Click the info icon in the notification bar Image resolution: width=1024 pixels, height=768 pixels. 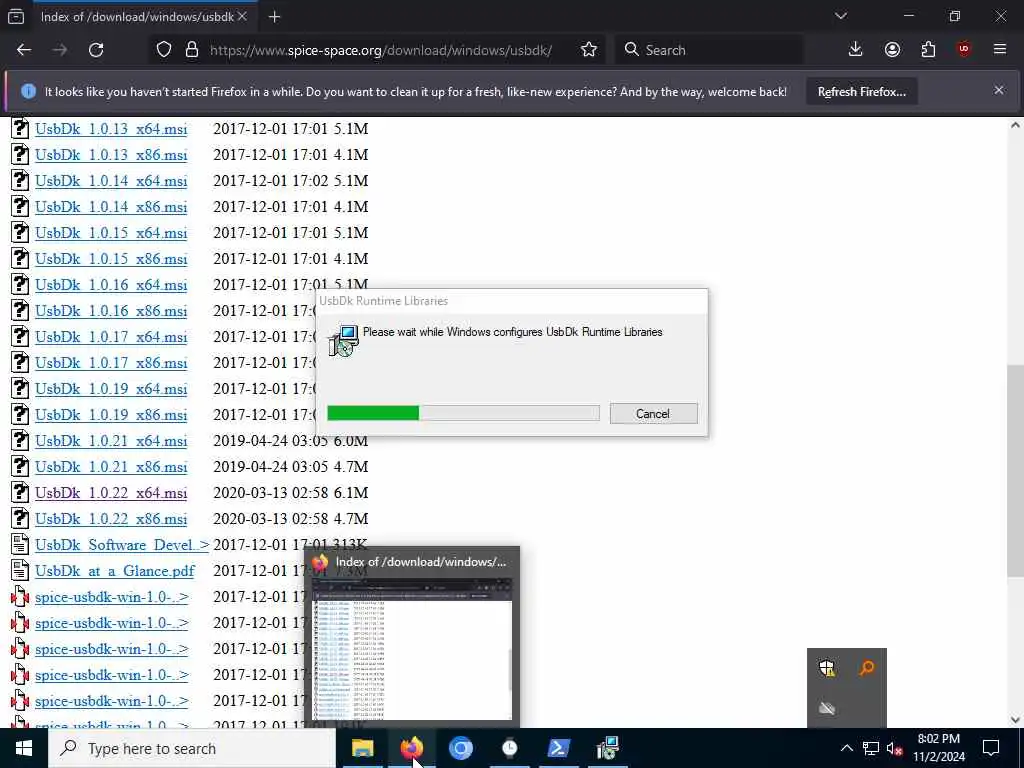pos(28,91)
